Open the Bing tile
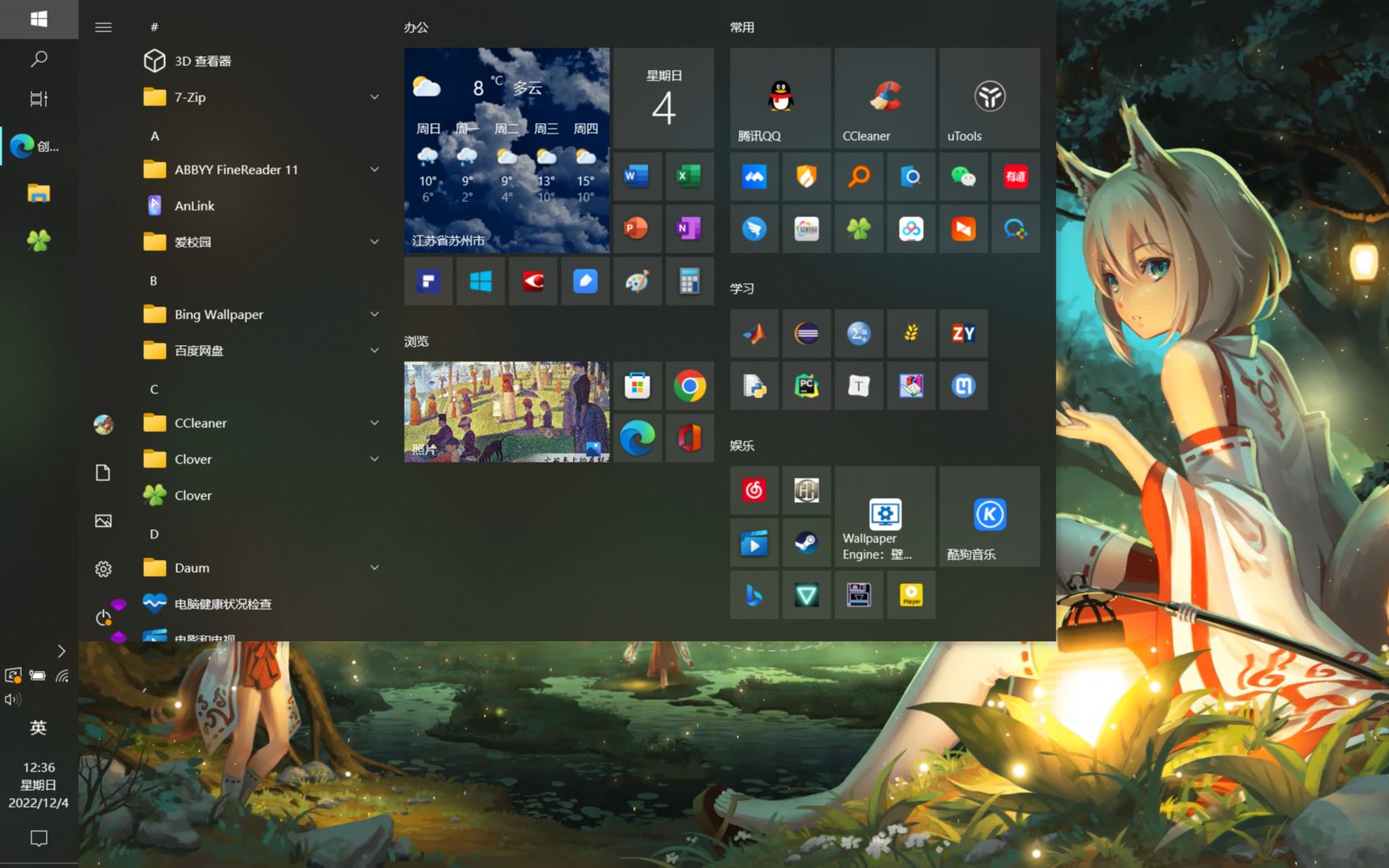The image size is (1389, 868). click(x=754, y=594)
